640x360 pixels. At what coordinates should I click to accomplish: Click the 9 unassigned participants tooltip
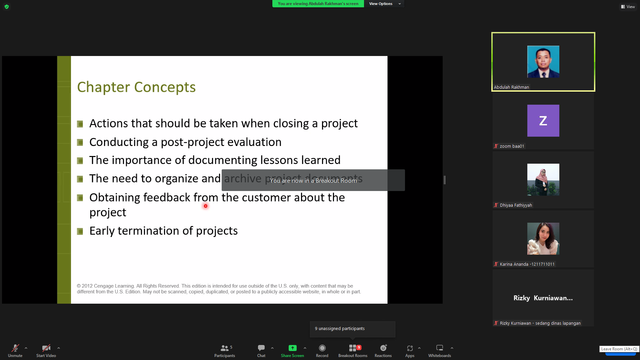coord(353,329)
